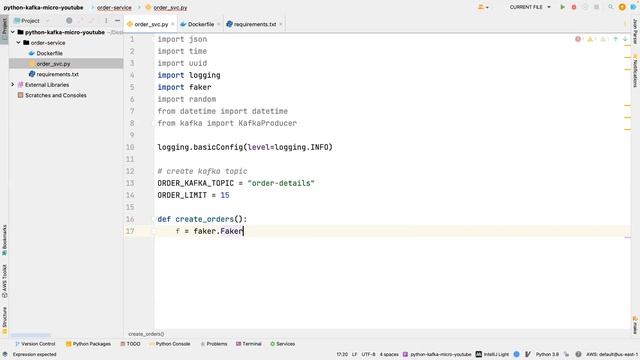
Task: Run the current file with the green play button
Action: 562,7
